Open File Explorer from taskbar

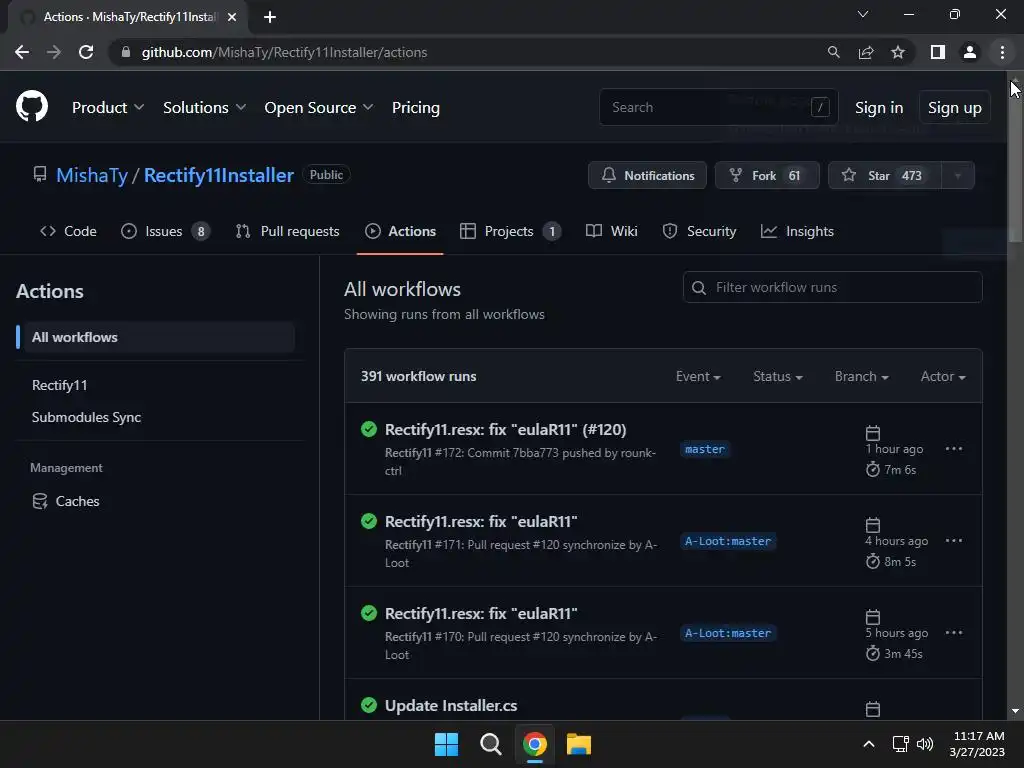(579, 744)
